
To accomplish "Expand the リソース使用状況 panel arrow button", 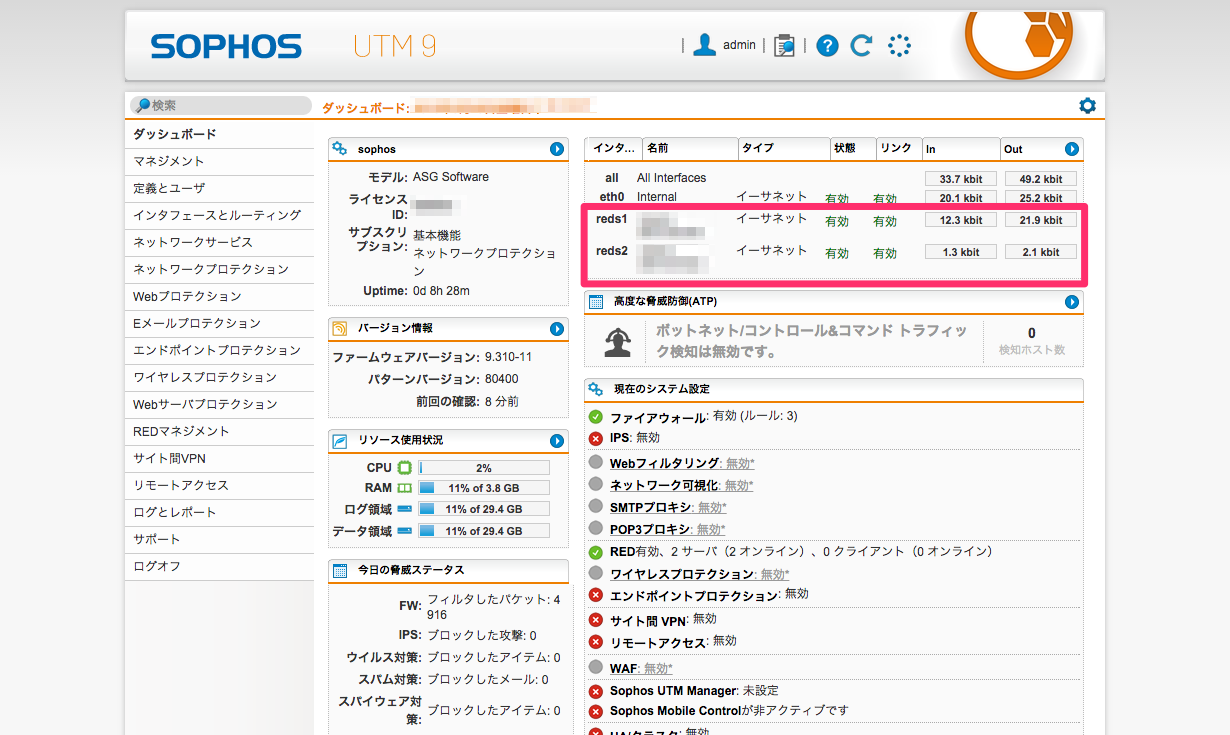I will (x=557, y=440).
